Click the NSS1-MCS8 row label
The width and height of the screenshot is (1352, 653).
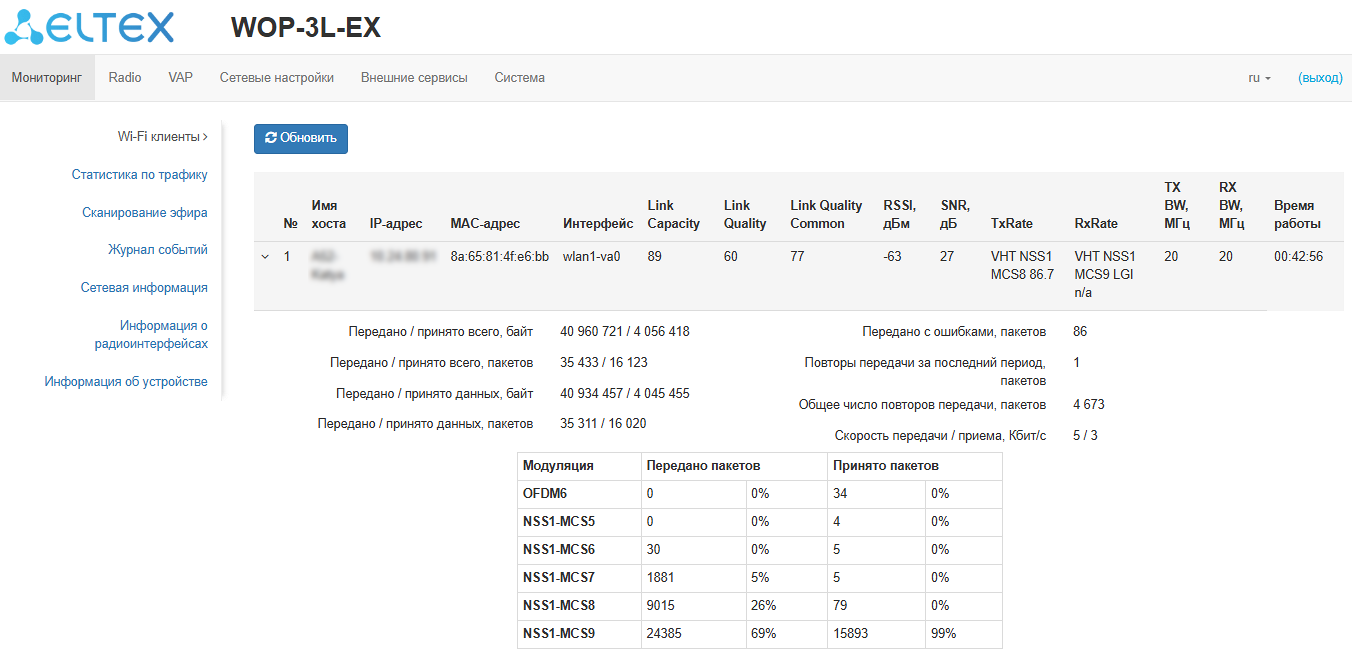coord(559,606)
